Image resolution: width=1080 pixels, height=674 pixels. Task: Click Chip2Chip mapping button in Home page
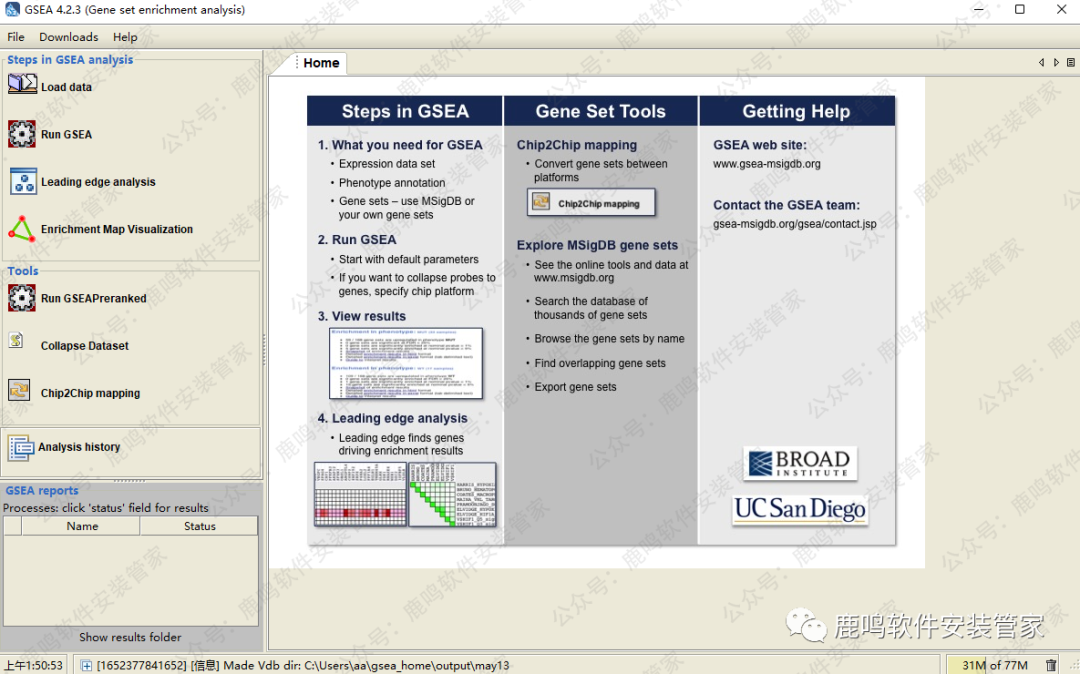point(591,203)
